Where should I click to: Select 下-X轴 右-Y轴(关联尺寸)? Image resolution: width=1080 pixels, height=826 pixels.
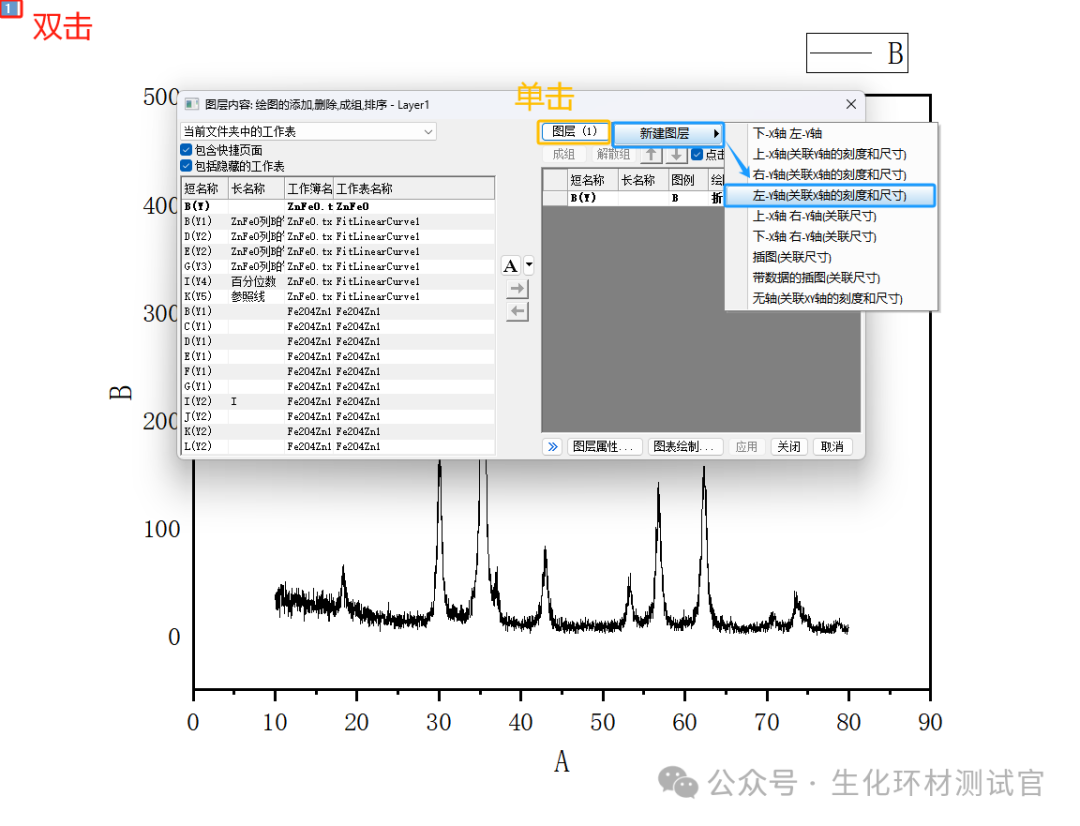(831, 236)
